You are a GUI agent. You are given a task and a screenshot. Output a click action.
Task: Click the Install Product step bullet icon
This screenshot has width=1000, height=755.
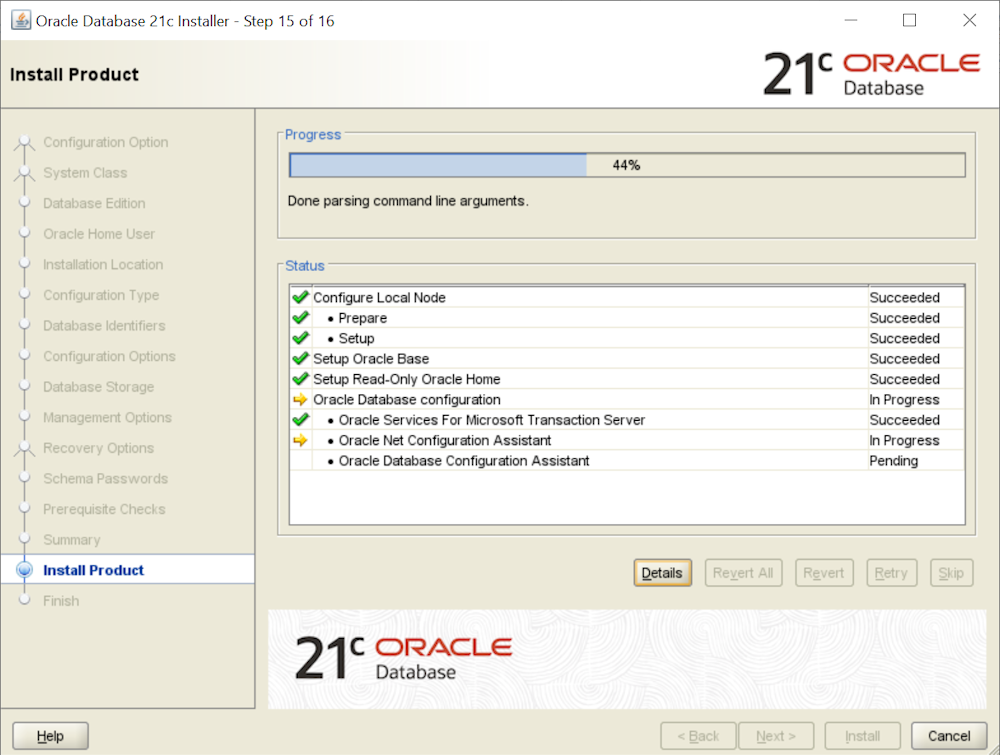(x=25, y=570)
